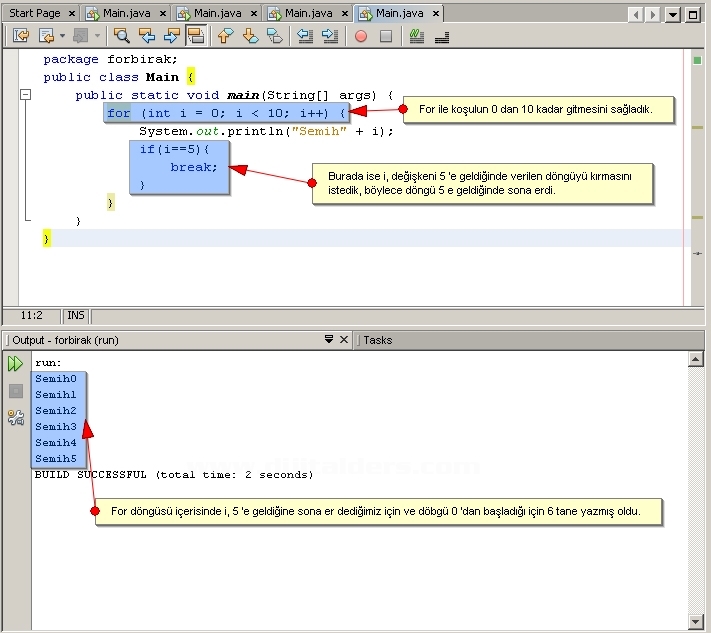The width and height of the screenshot is (711, 633).
Task: Find the previous occurrence
Action: 146,35
